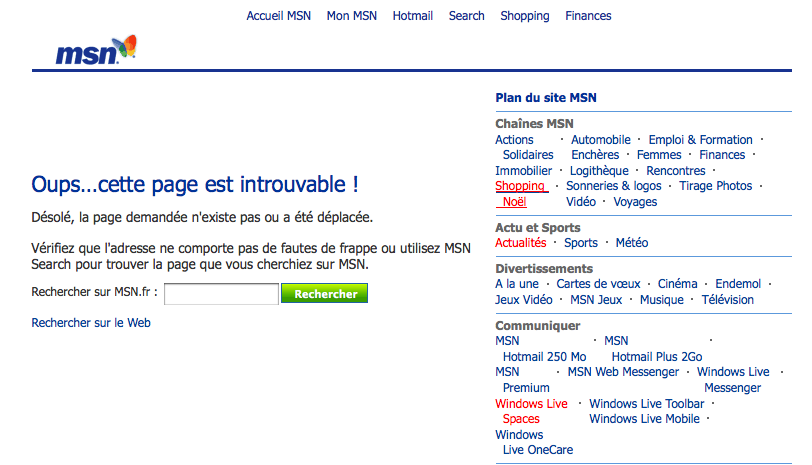
Task: Open Accueil MSN in top navigation
Action: [x=279, y=16]
